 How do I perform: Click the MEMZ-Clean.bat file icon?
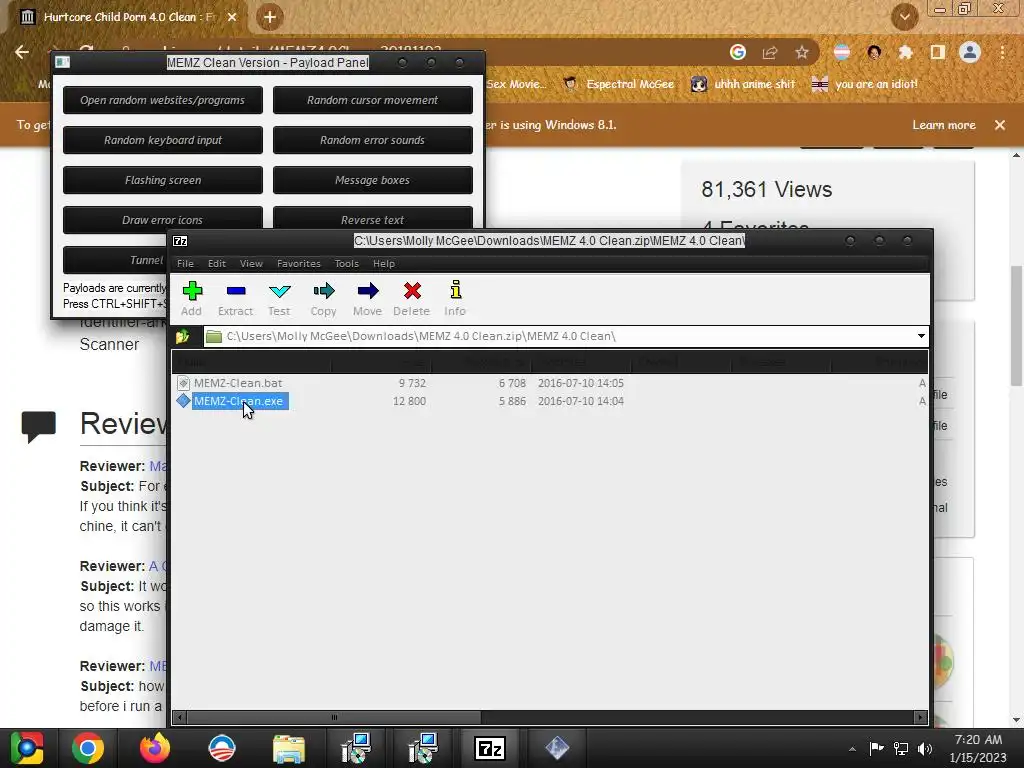[x=184, y=383]
